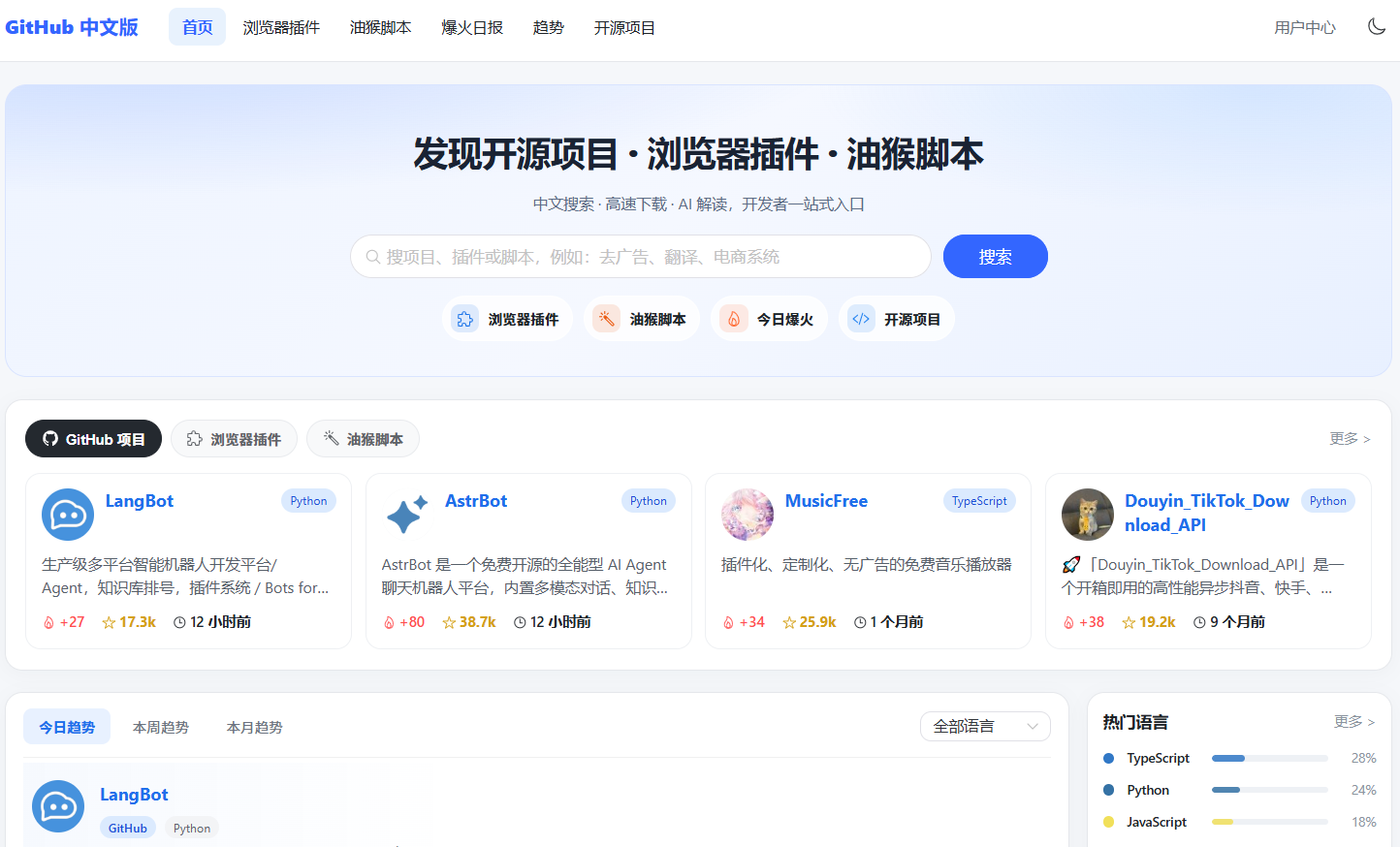
Task: Open the MusicFree project title
Action: coord(826,501)
